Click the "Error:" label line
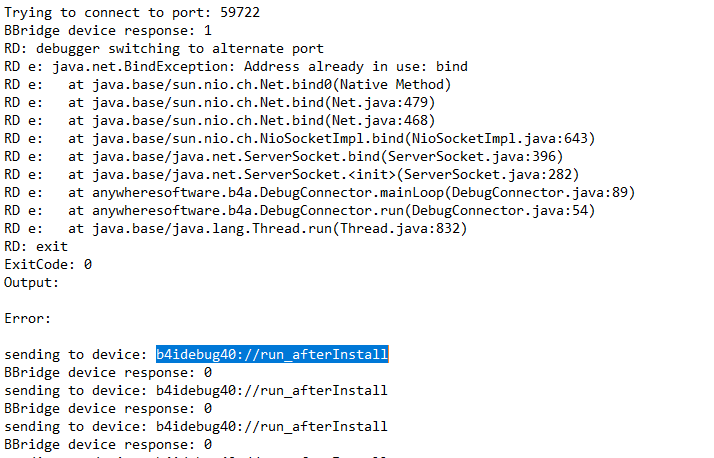This screenshot has width=714, height=458. tap(28, 319)
